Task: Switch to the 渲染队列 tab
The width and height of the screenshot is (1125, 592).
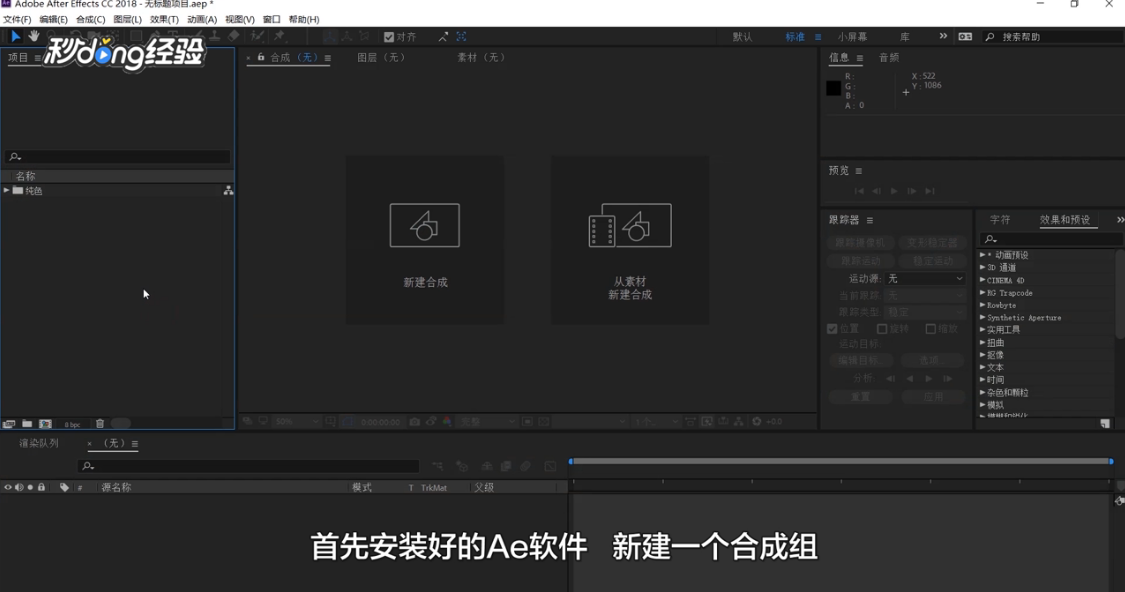Action: coord(39,443)
